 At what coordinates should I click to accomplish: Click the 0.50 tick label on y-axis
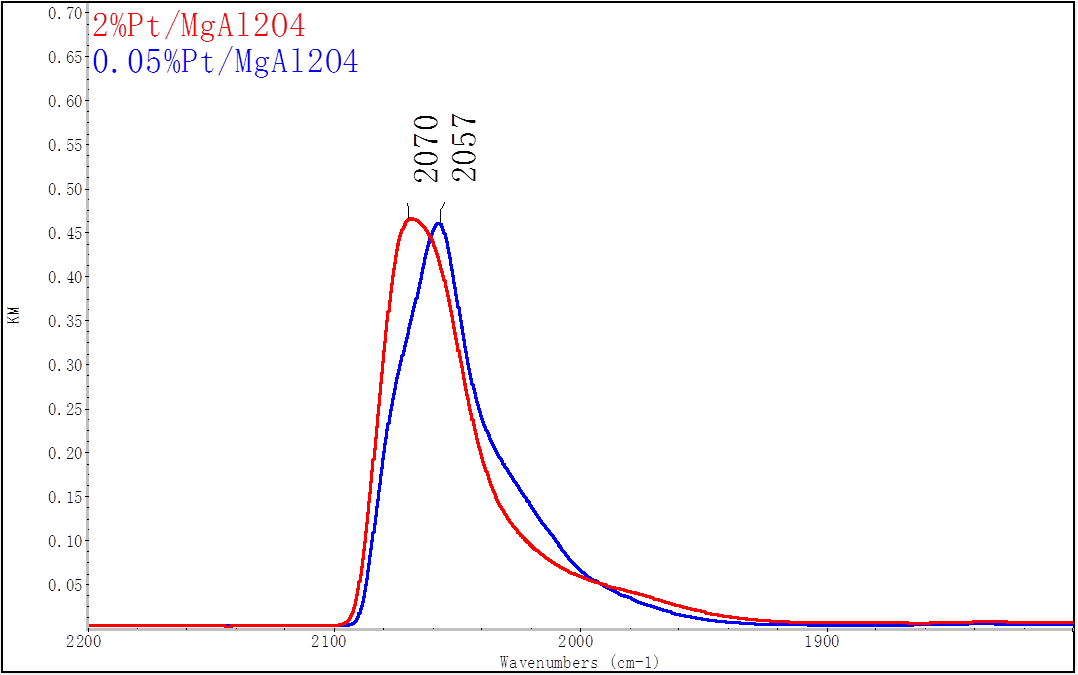pos(66,189)
